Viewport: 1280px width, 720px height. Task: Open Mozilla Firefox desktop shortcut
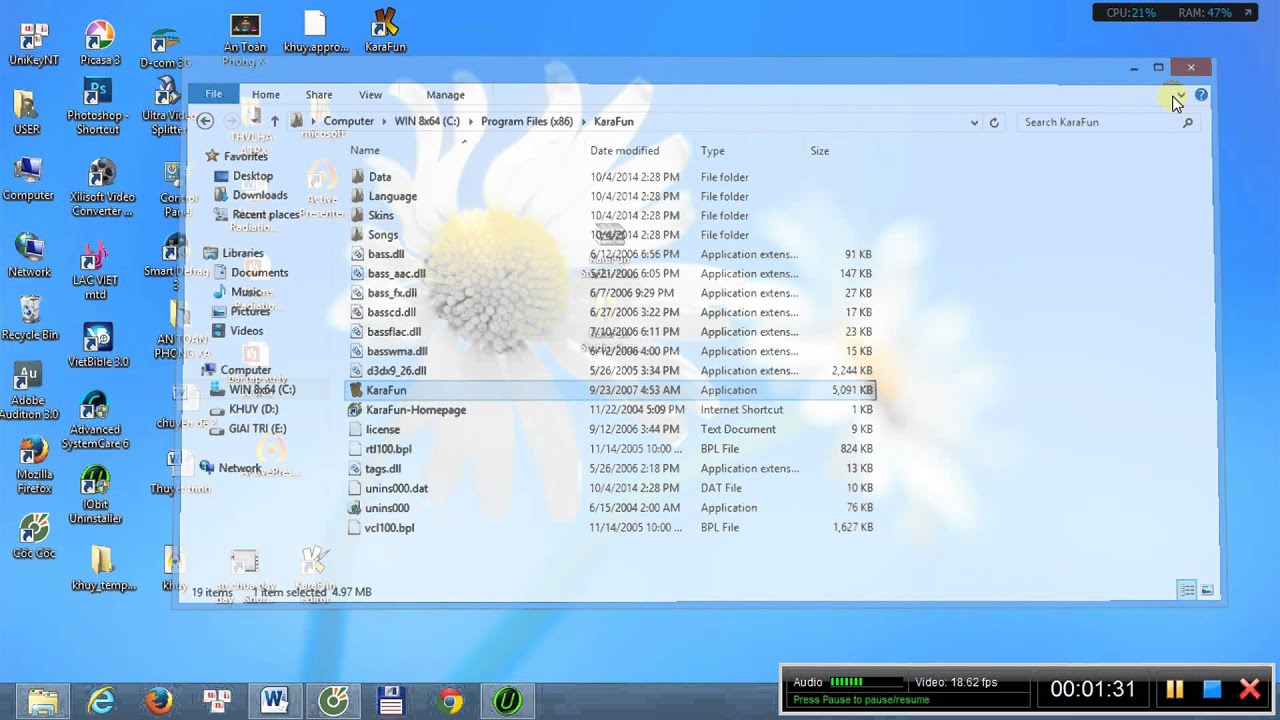[x=33, y=466]
